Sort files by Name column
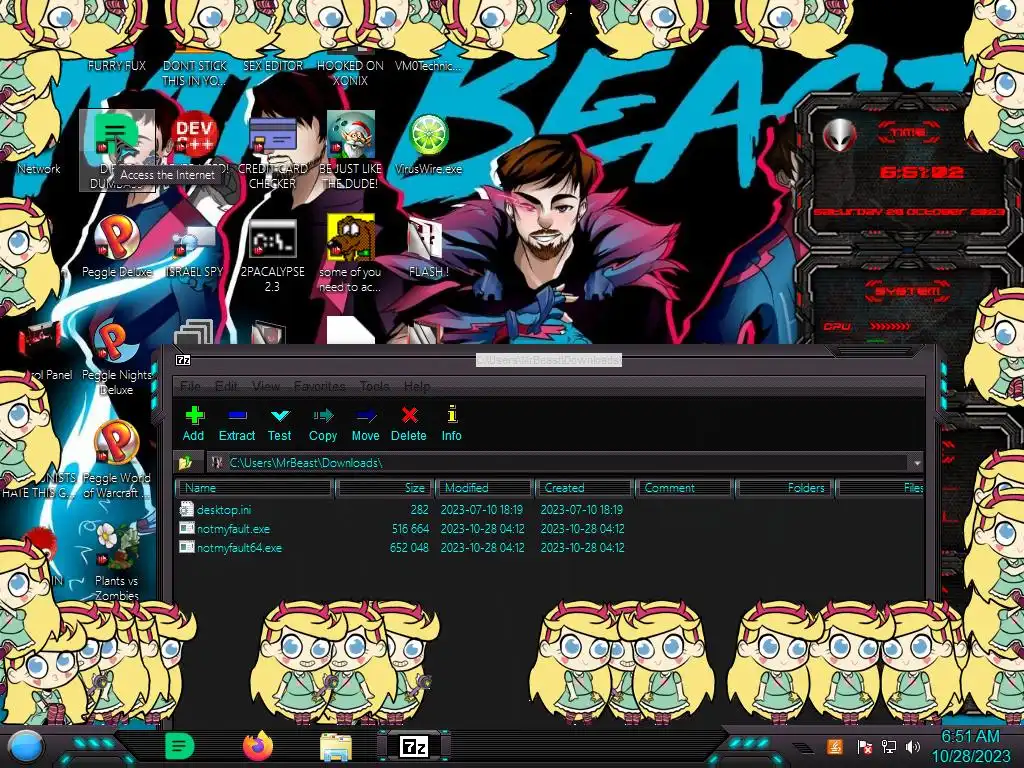The image size is (1024, 768). [x=254, y=488]
